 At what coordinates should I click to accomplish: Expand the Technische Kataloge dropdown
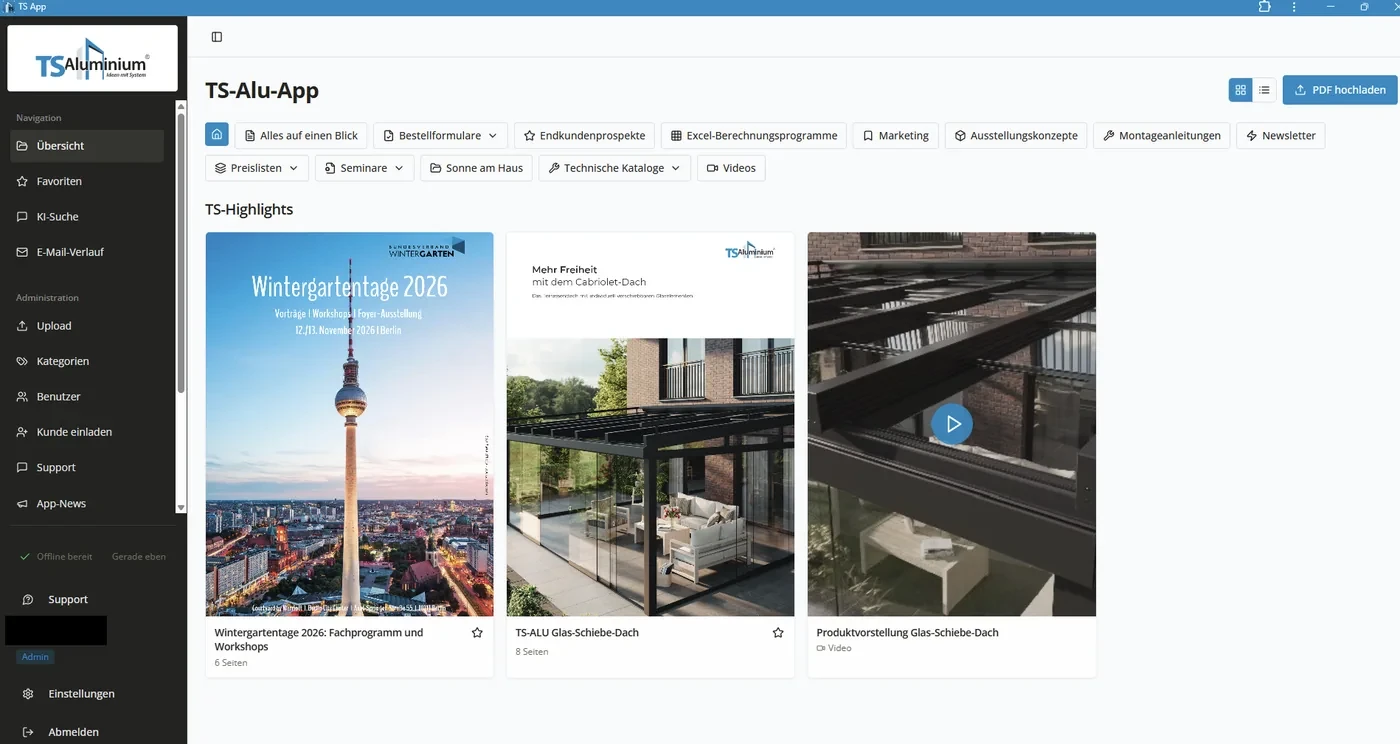click(614, 168)
